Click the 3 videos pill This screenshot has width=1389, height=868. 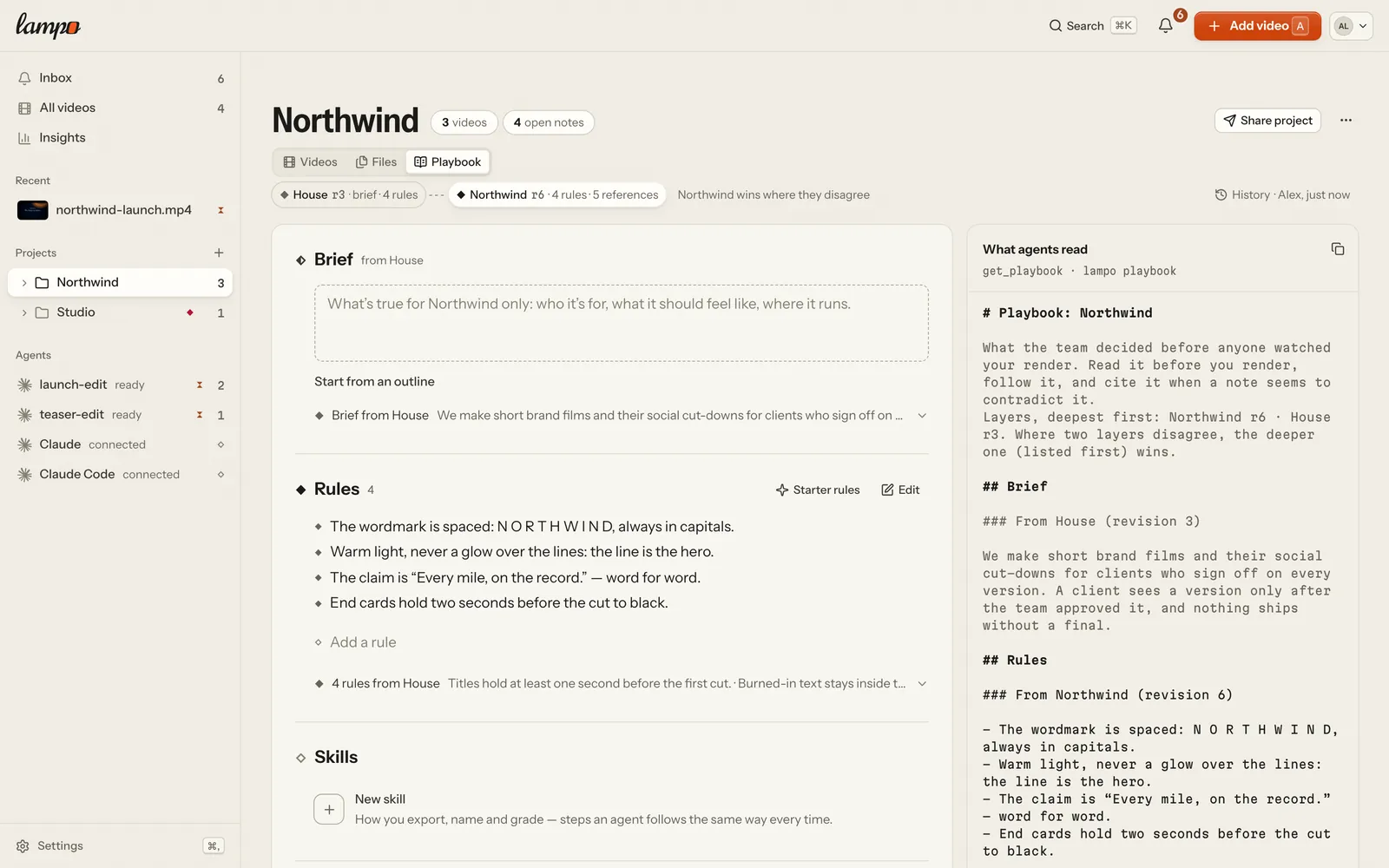coord(464,122)
